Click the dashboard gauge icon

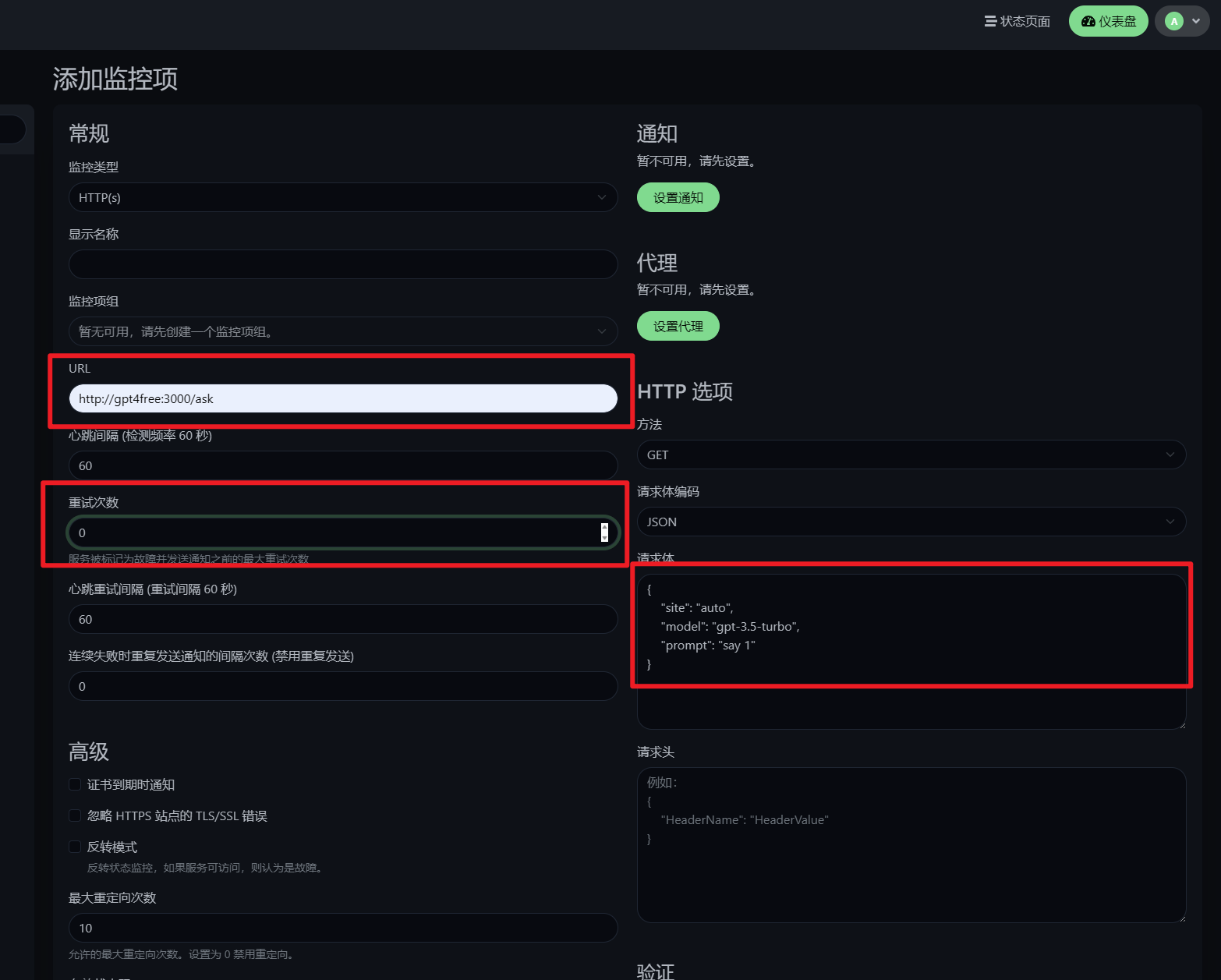click(1088, 21)
